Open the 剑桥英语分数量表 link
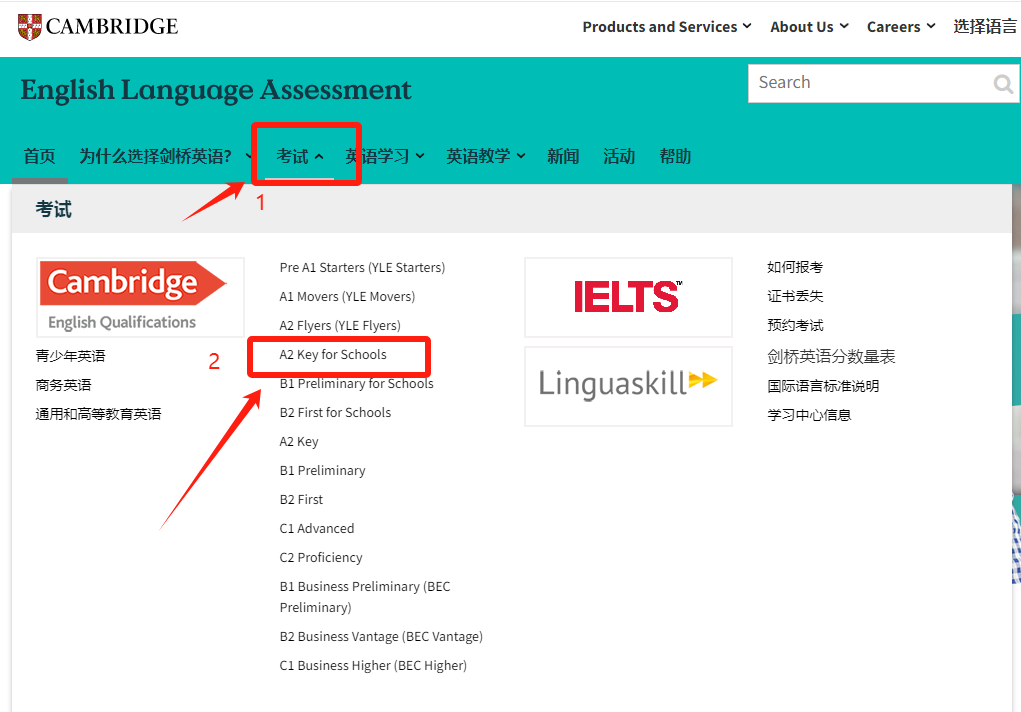This screenshot has width=1021, height=712. [x=831, y=357]
